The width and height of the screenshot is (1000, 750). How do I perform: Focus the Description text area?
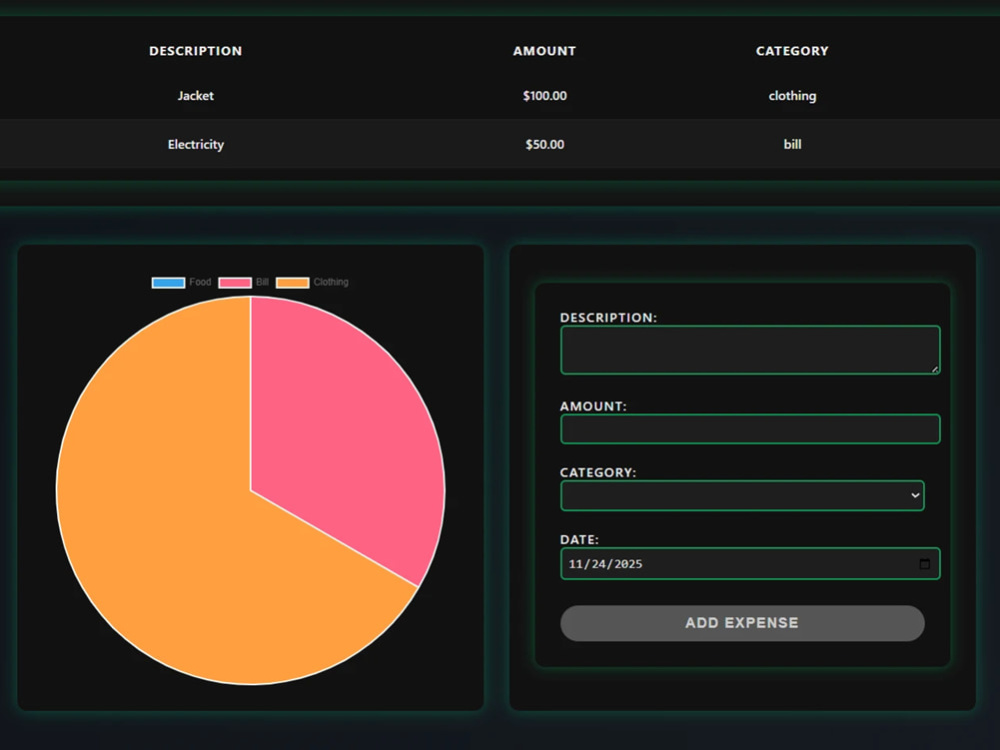coord(750,349)
